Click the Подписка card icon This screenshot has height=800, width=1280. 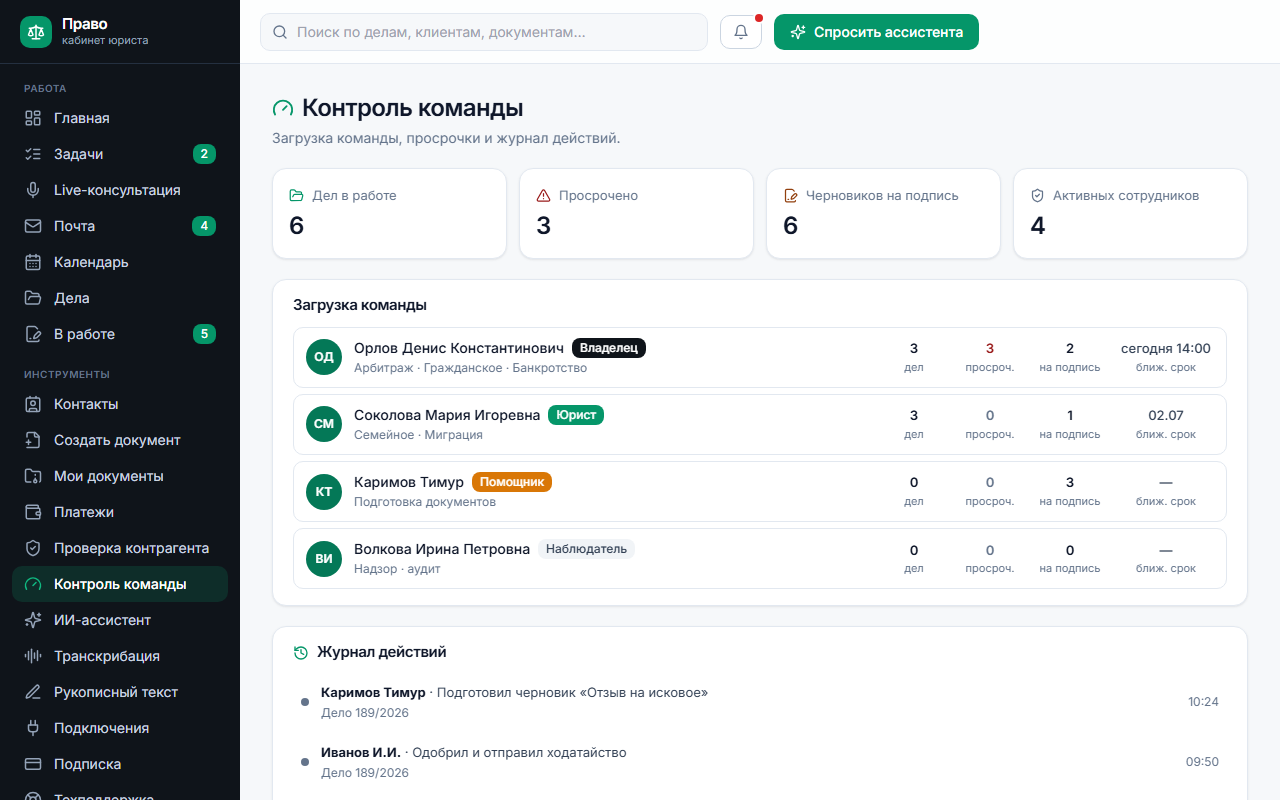tap(33, 764)
